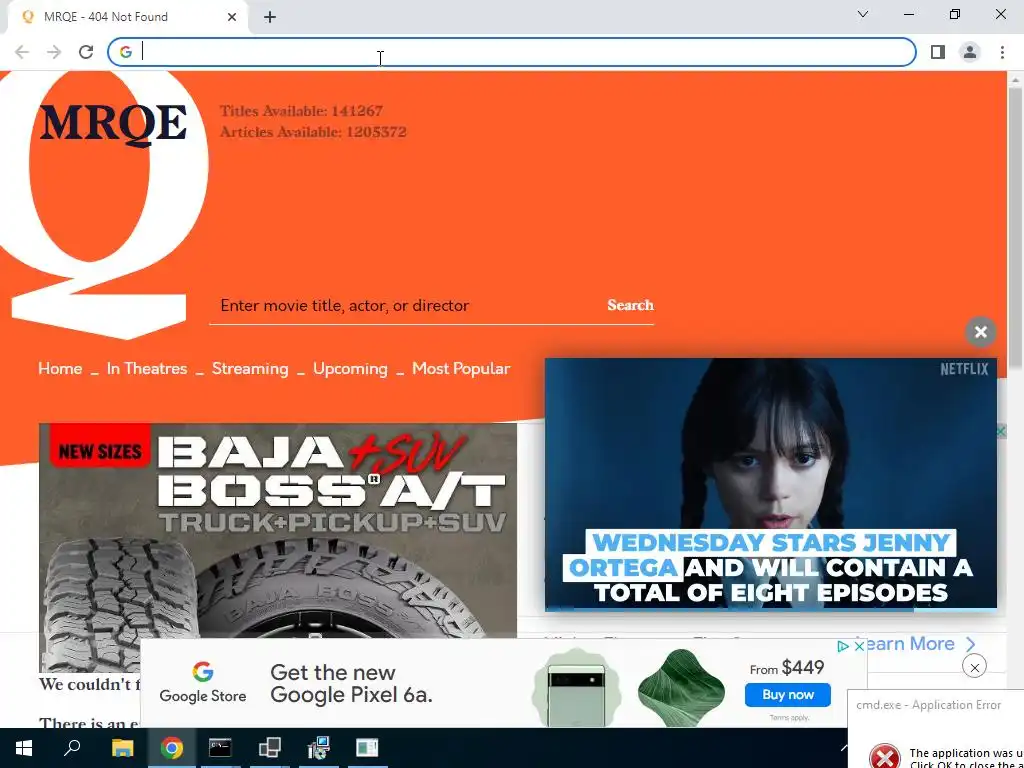Open the Upcoming section
This screenshot has height=768, width=1024.
tap(350, 369)
